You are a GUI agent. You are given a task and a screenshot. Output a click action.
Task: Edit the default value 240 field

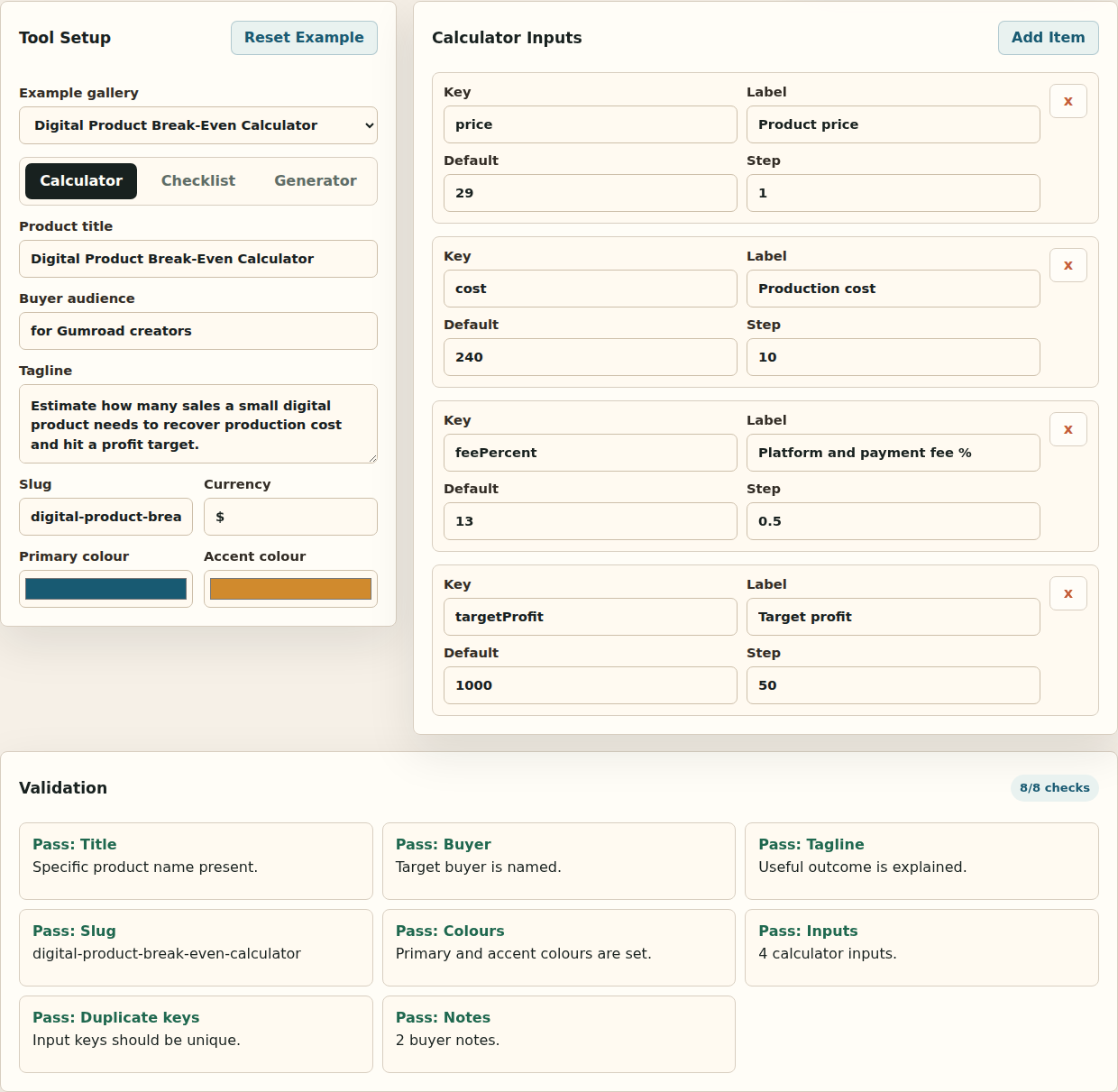tap(591, 357)
